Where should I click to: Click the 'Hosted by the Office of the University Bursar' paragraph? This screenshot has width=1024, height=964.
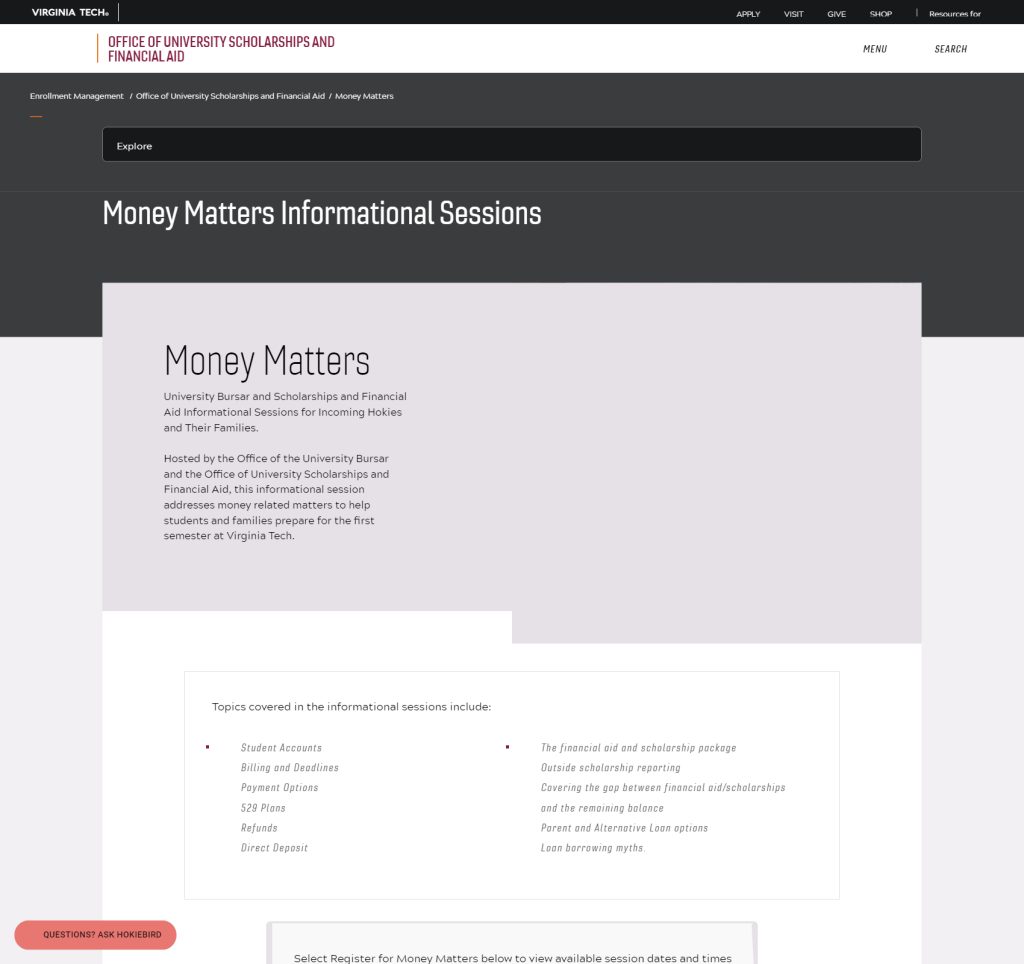coord(277,497)
